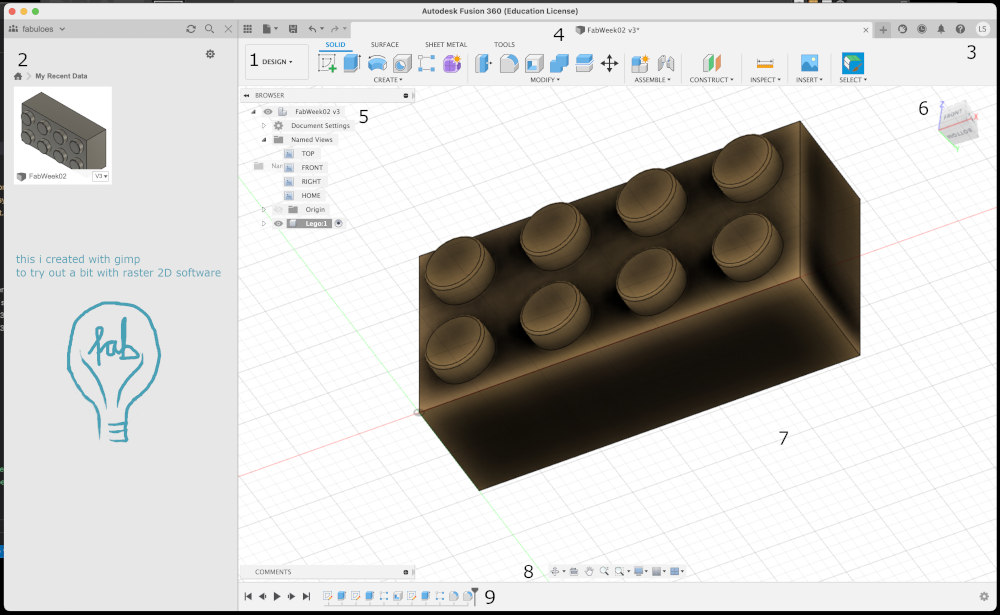Open the Help question mark menu

(960, 29)
